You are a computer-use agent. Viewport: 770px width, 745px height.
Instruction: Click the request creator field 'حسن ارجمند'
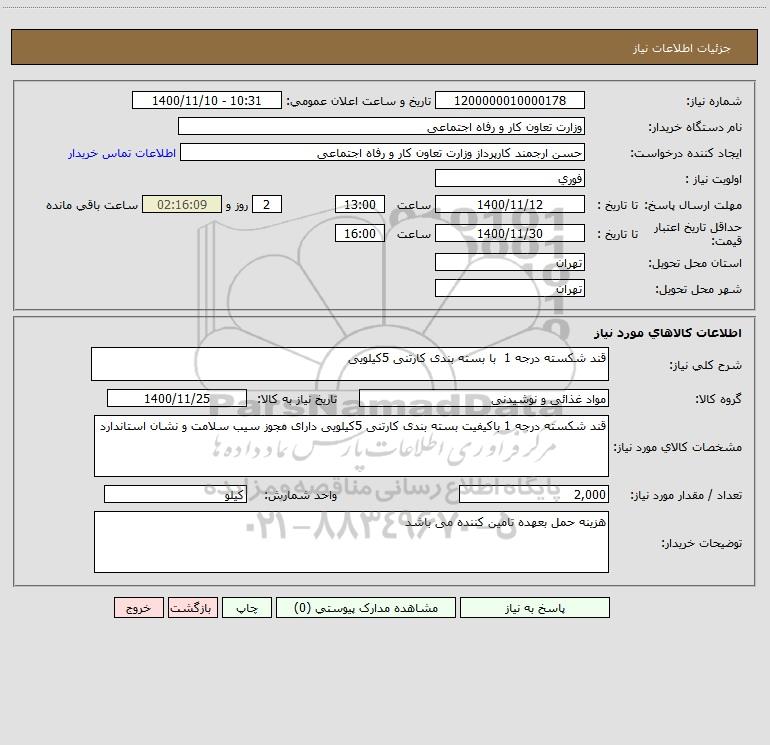pyautogui.click(x=382, y=152)
